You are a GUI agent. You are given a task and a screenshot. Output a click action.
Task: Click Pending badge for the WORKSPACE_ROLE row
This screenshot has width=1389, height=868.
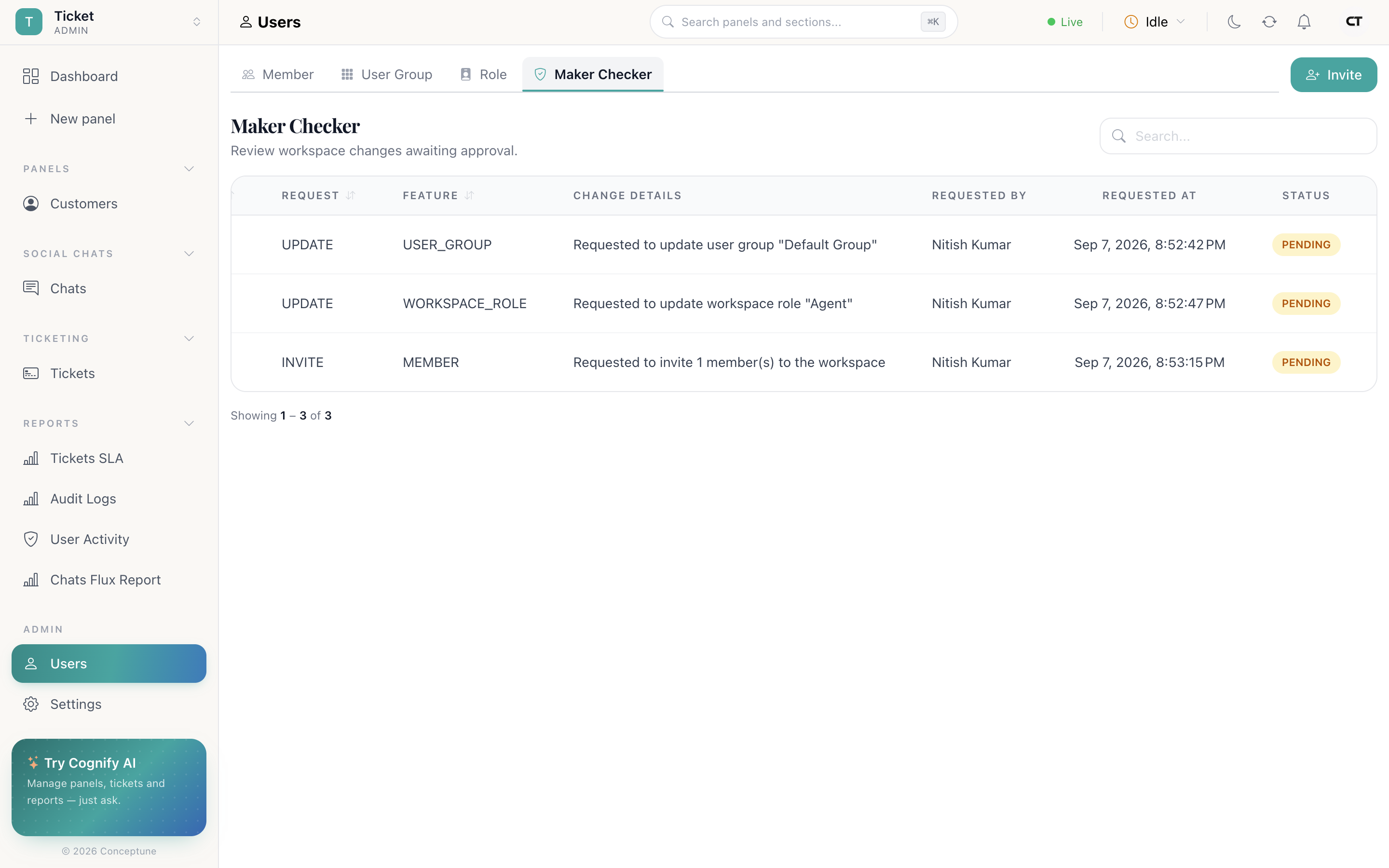pyautogui.click(x=1306, y=304)
